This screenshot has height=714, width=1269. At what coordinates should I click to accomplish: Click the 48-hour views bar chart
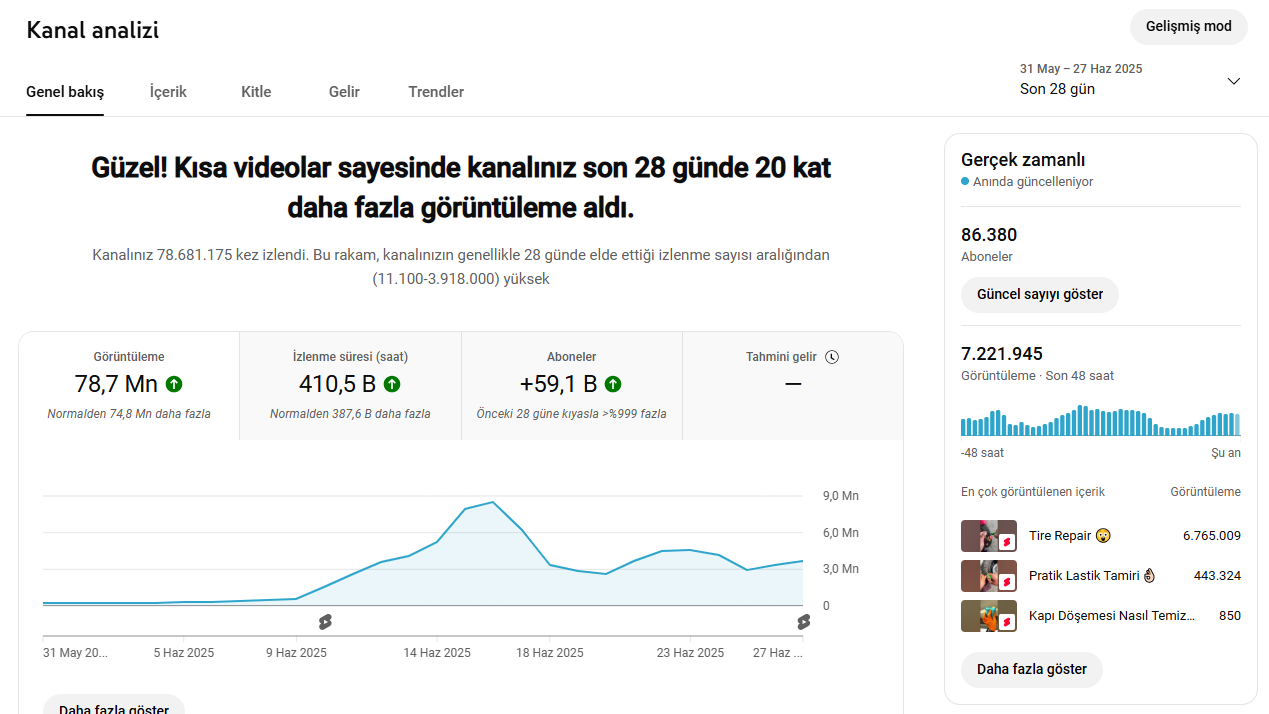click(1101, 421)
